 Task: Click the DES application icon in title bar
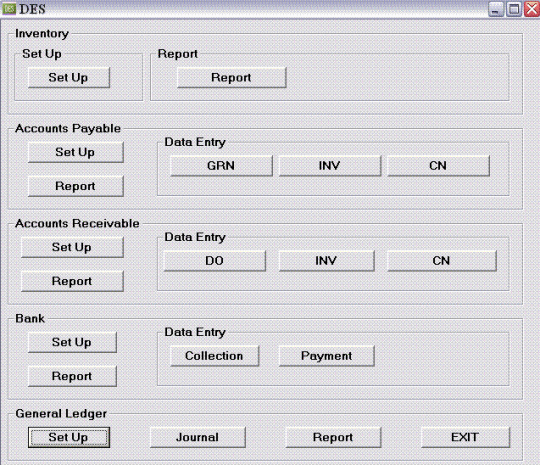click(9, 9)
